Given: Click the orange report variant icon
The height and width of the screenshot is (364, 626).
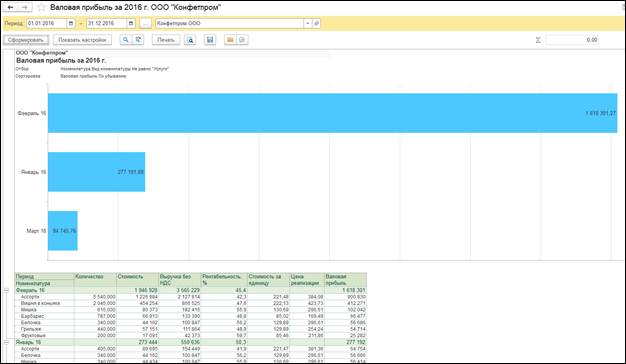Looking at the screenshot, I should tap(230, 40).
